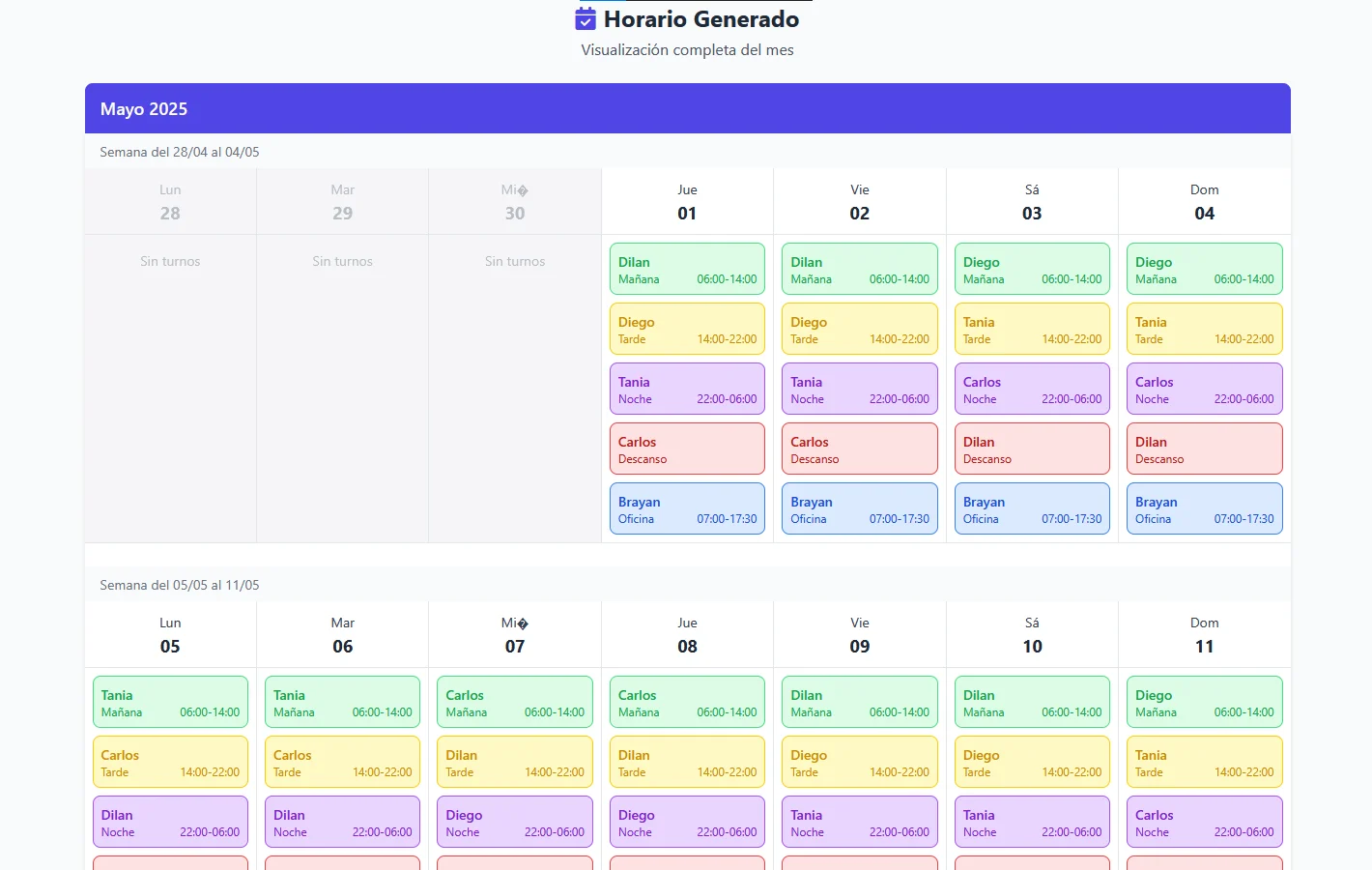
Task: Select the Jue 01 day header
Action: pos(687,202)
